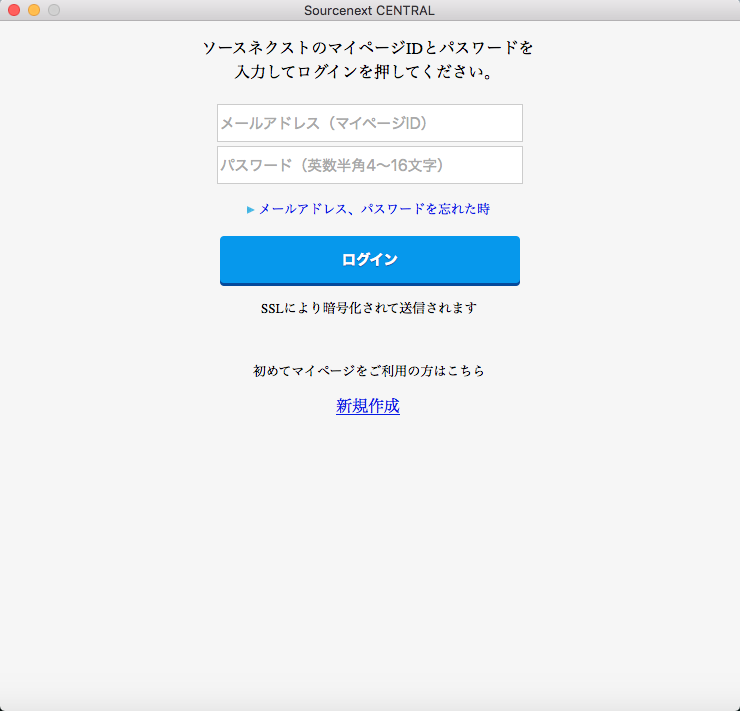This screenshot has width=740, height=711.
Task: Click heading line 入力してログインを押してください。
Action: point(369,73)
